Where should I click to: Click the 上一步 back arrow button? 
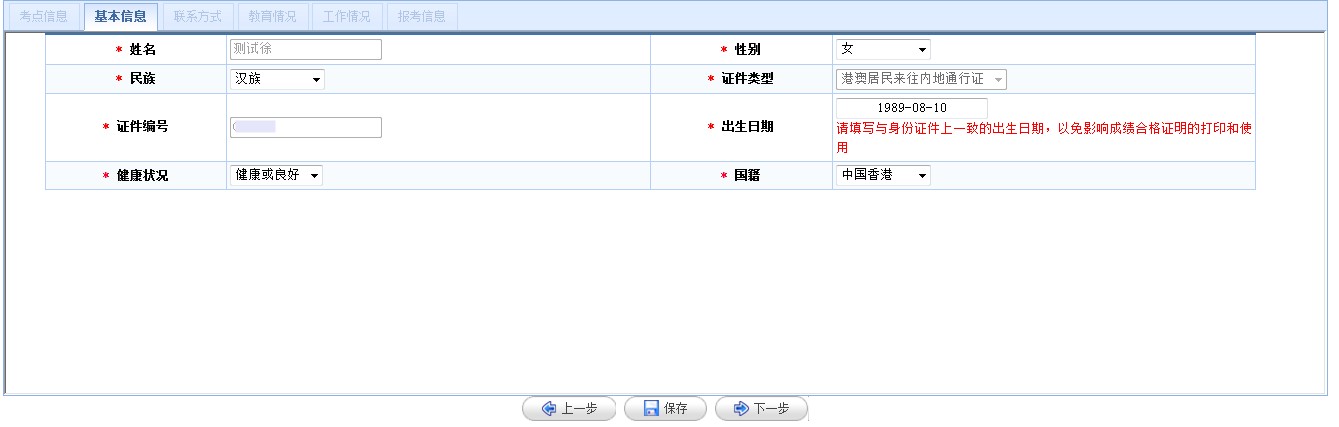point(568,409)
